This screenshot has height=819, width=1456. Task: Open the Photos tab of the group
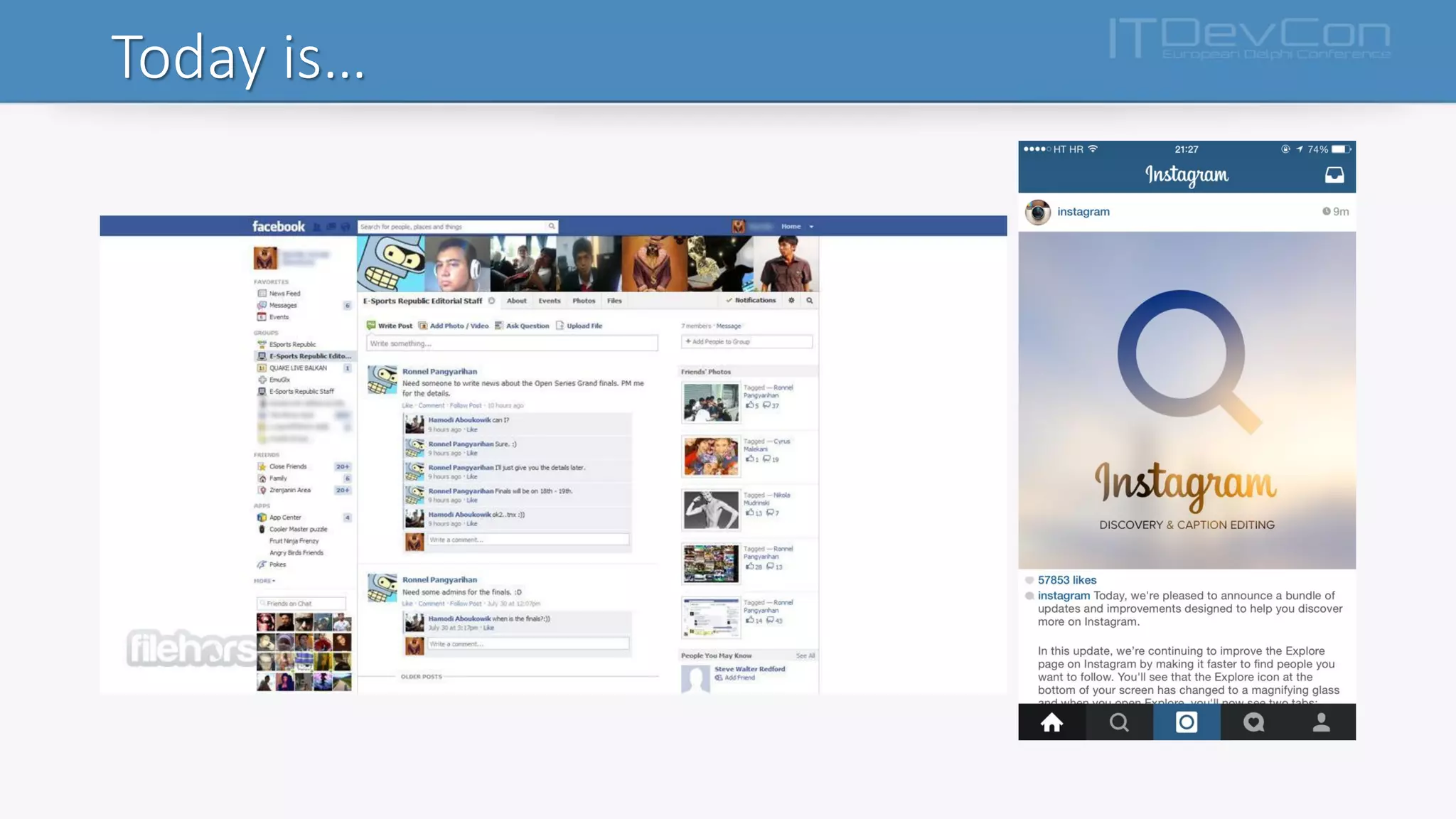[x=584, y=301]
